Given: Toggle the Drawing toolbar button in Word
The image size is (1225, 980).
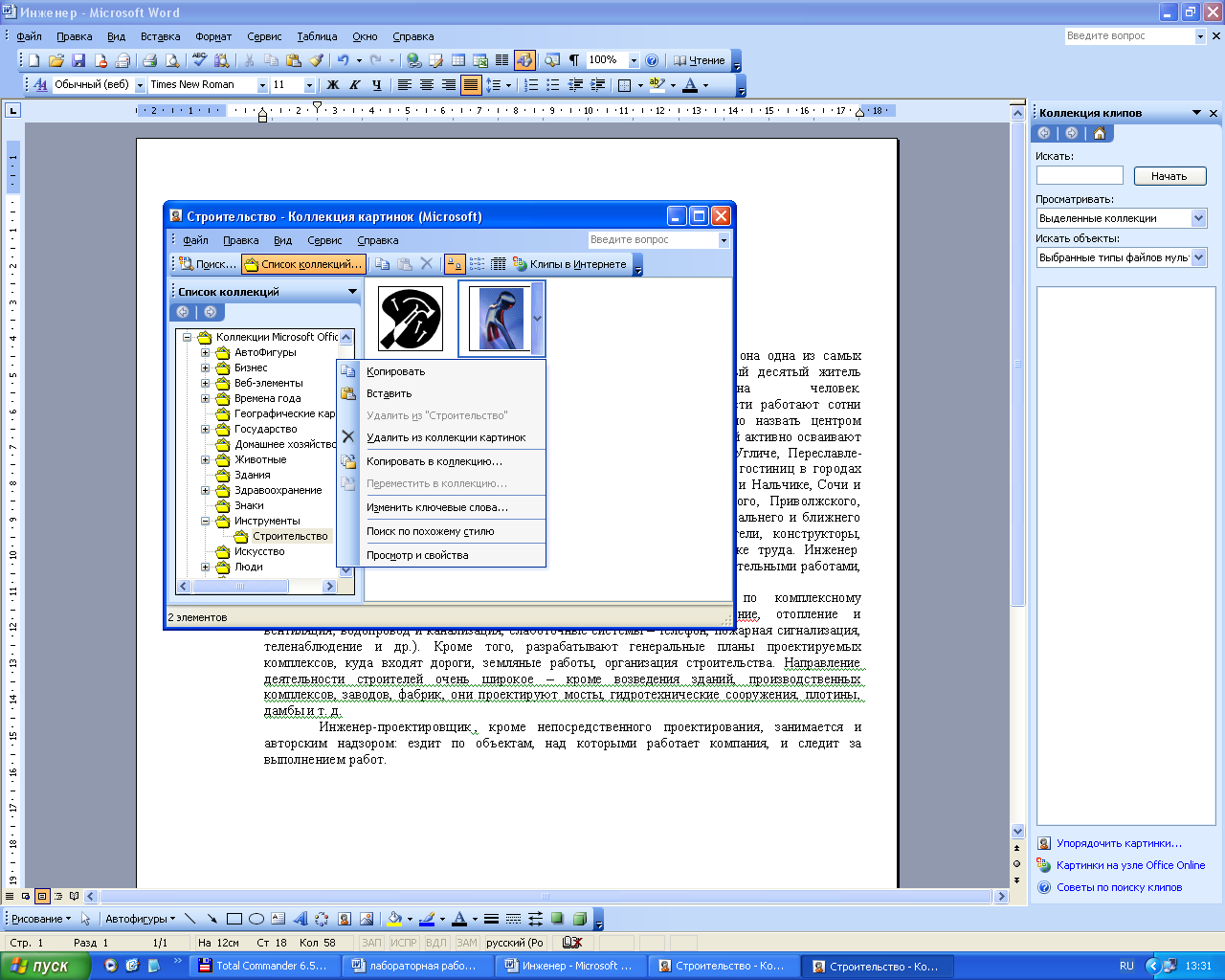Looking at the screenshot, I should (x=524, y=60).
